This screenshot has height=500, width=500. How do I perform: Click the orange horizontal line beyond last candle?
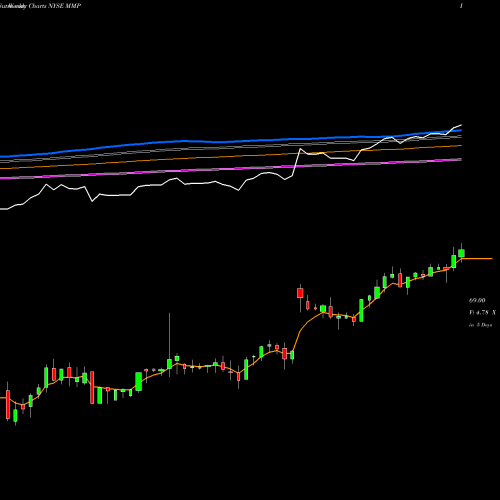477,259
